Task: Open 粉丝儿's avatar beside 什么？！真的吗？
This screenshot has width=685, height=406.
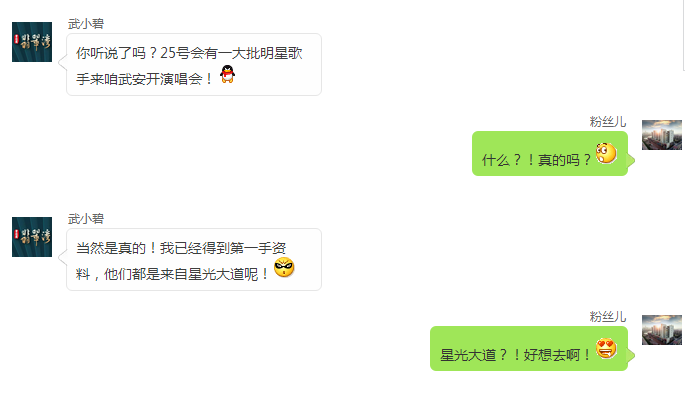Action: tap(661, 135)
